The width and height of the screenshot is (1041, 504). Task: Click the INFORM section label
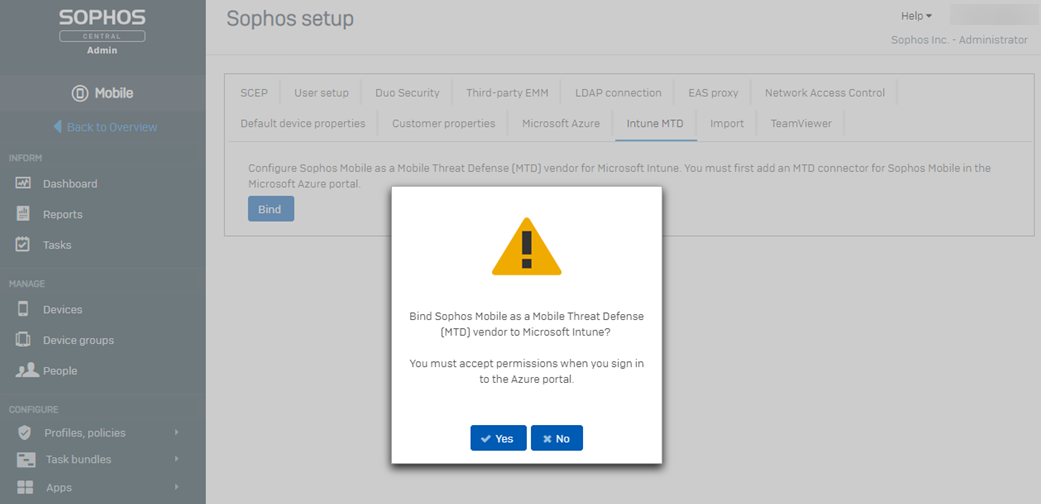[25, 158]
